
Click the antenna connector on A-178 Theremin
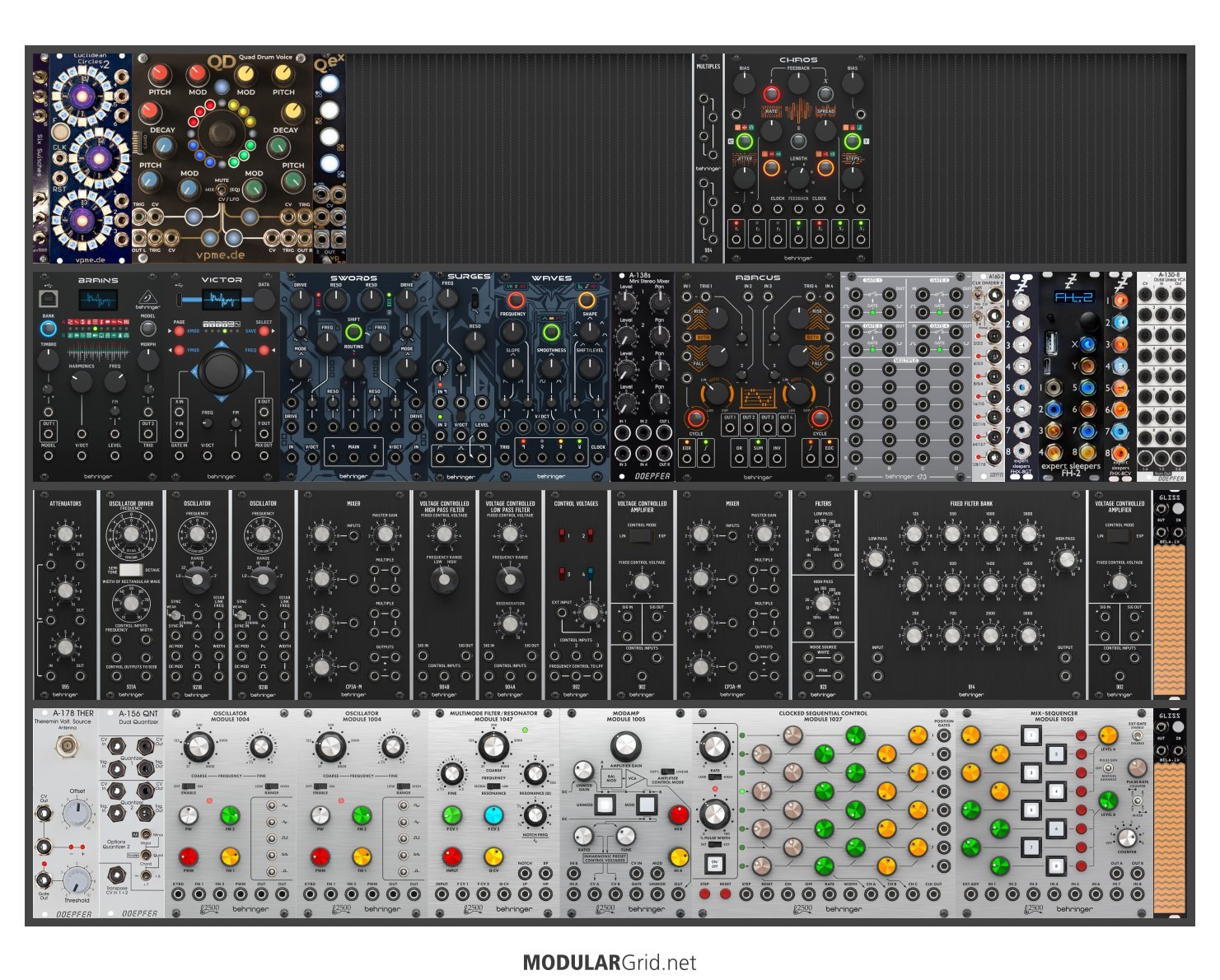point(66,747)
